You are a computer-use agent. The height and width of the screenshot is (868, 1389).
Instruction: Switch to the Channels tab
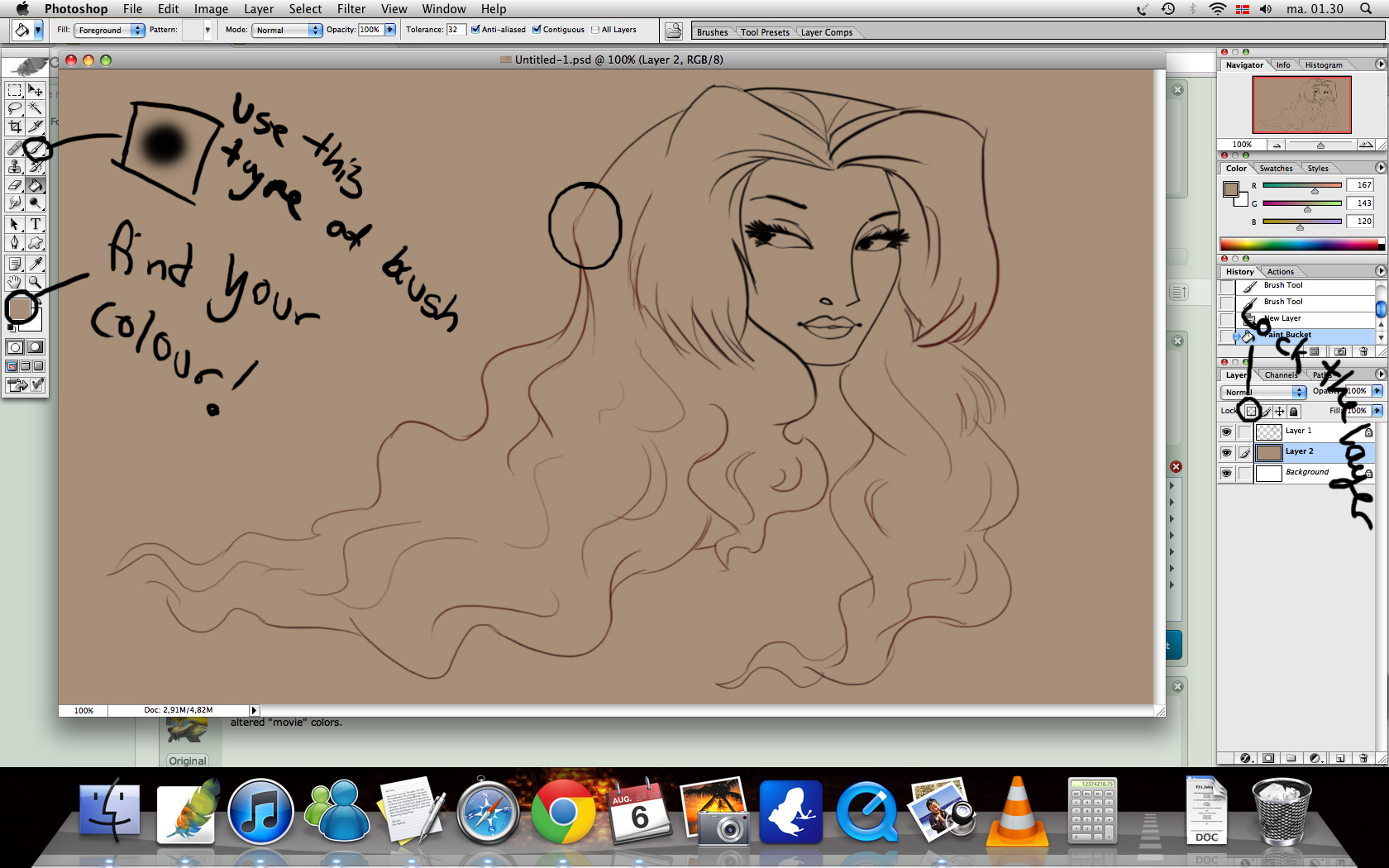tap(1281, 375)
